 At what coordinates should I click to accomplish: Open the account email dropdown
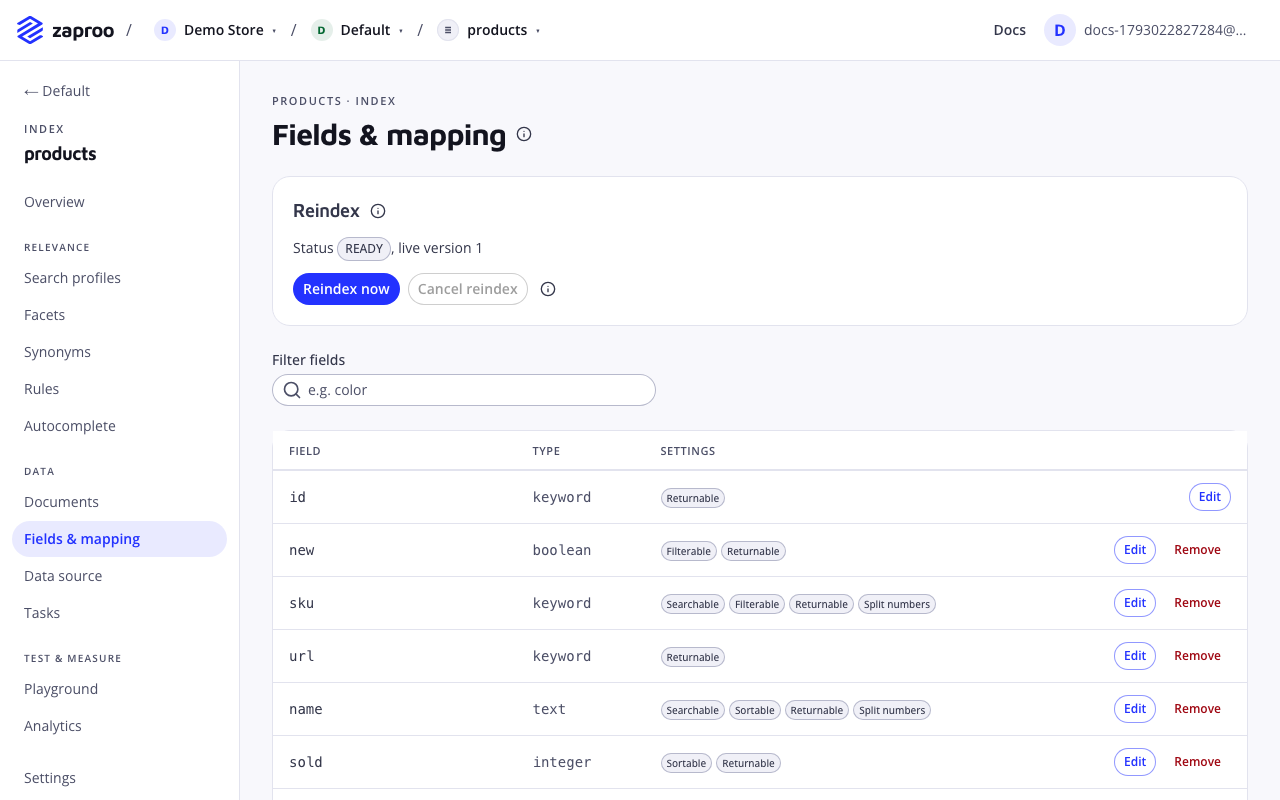(1165, 30)
